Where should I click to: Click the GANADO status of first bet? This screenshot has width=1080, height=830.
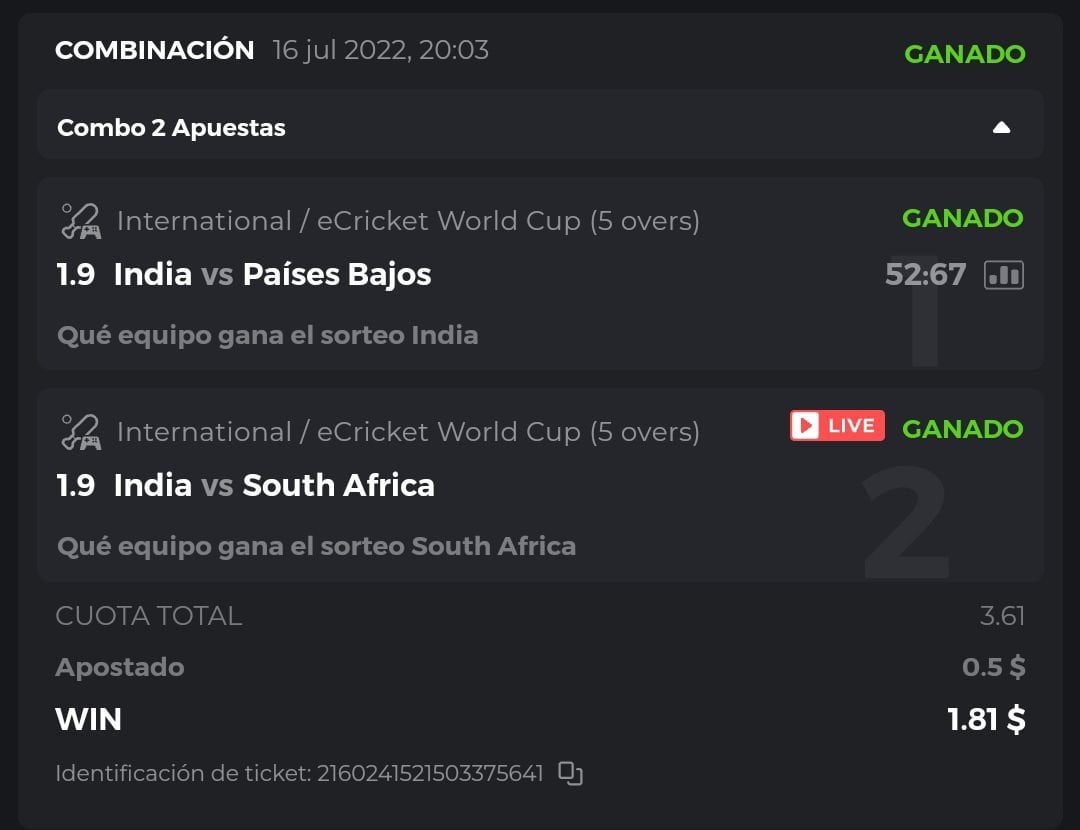[962, 218]
